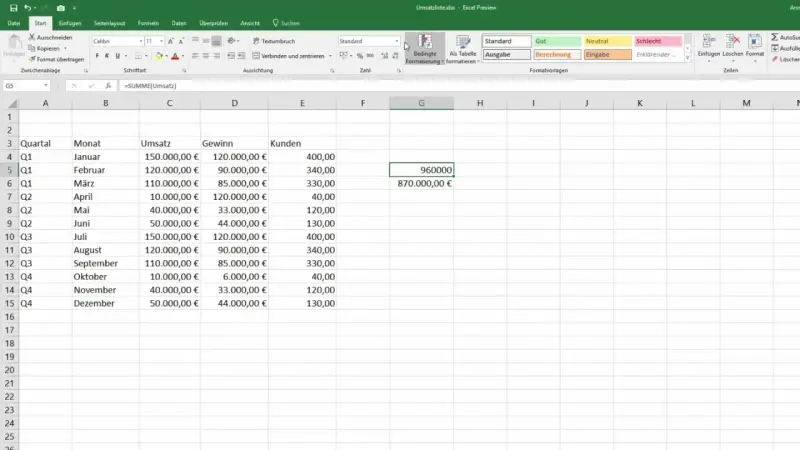The width and height of the screenshot is (800, 450).
Task: Click Format übertragen (format painter)
Action: click(56, 59)
